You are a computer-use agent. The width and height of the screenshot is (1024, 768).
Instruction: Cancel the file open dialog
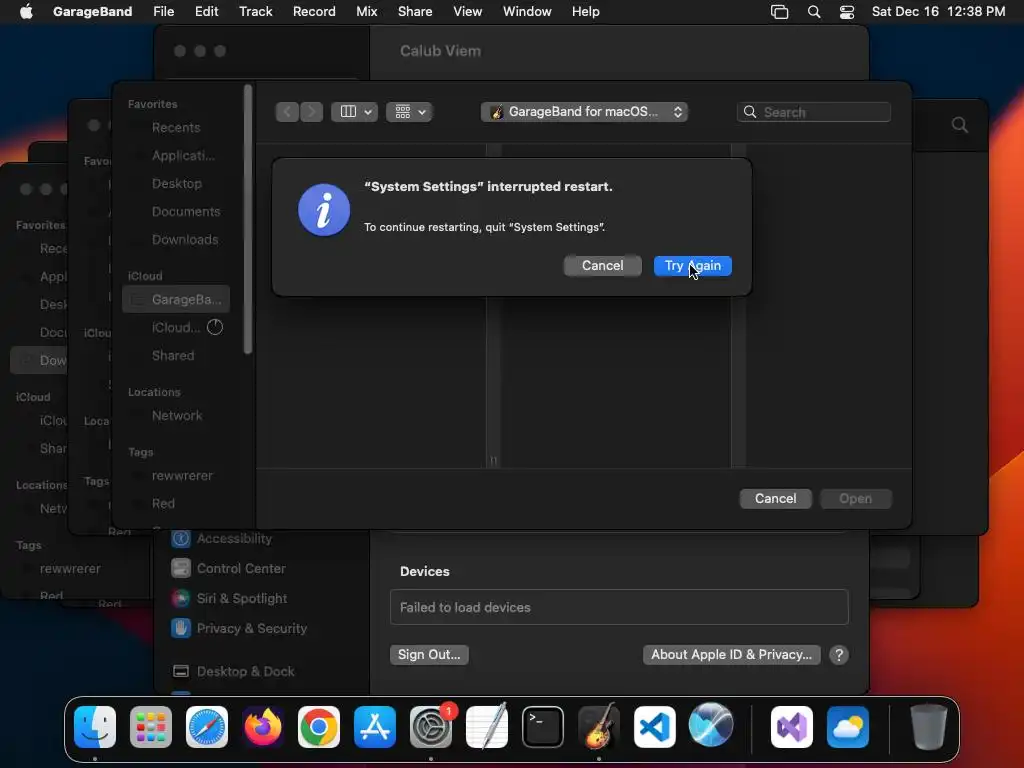pyautogui.click(x=775, y=498)
